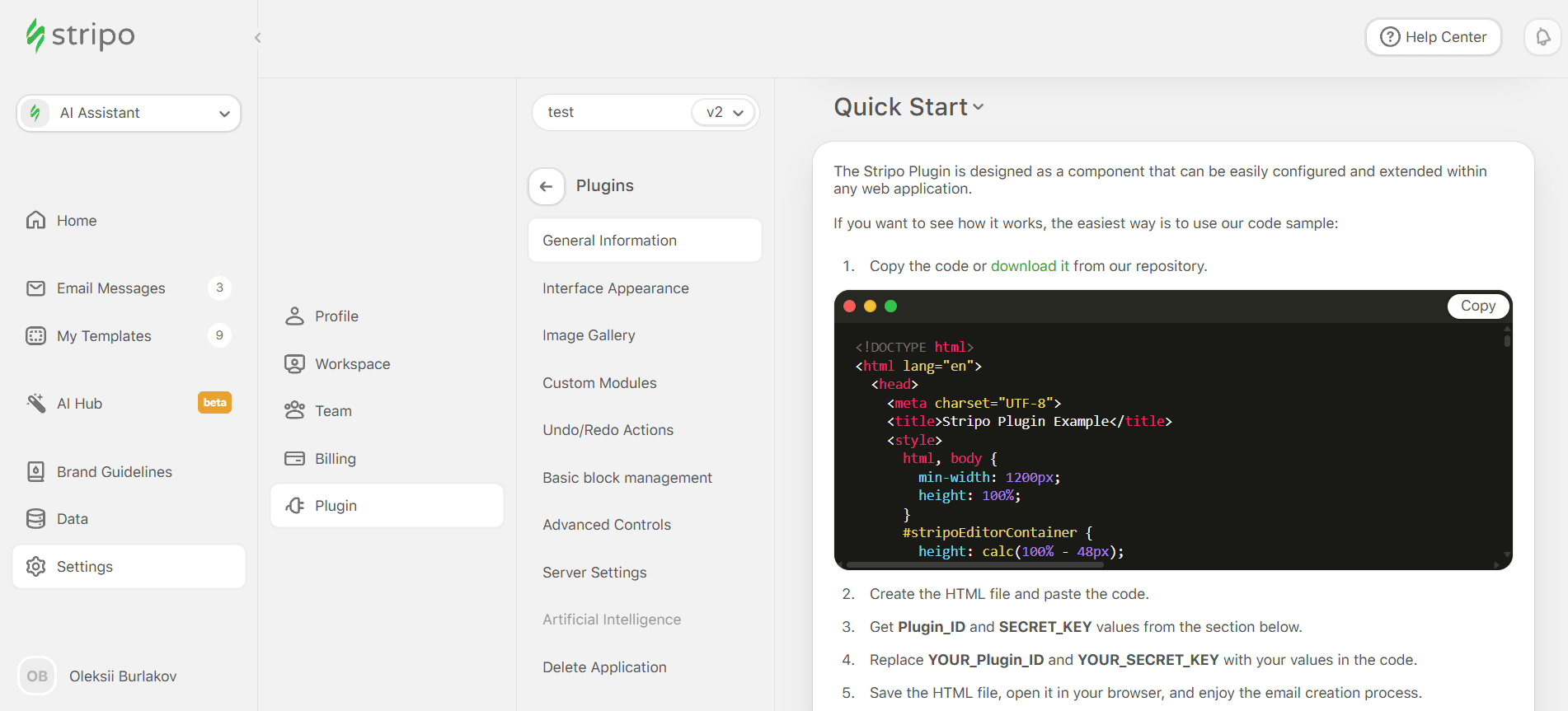
Task: Open My Templates in the sidebar
Action: [x=129, y=335]
